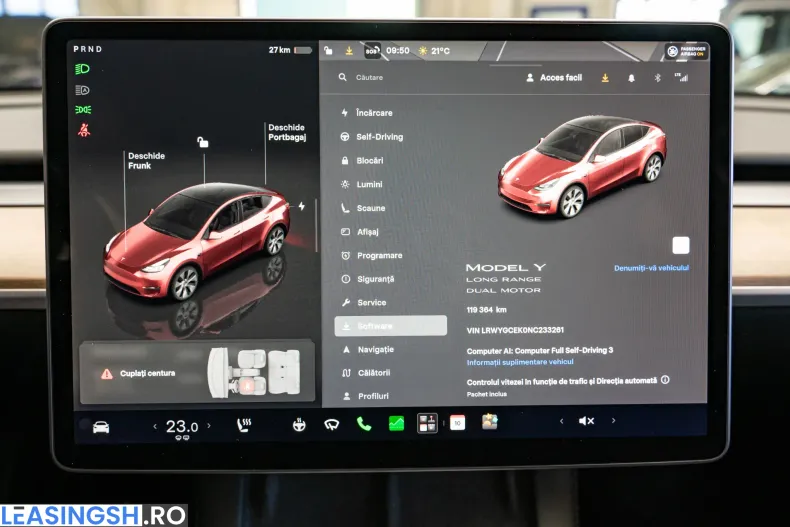This screenshot has height=527, width=790.
Task: Open the 21°C weather indicator
Action: (x=434, y=51)
